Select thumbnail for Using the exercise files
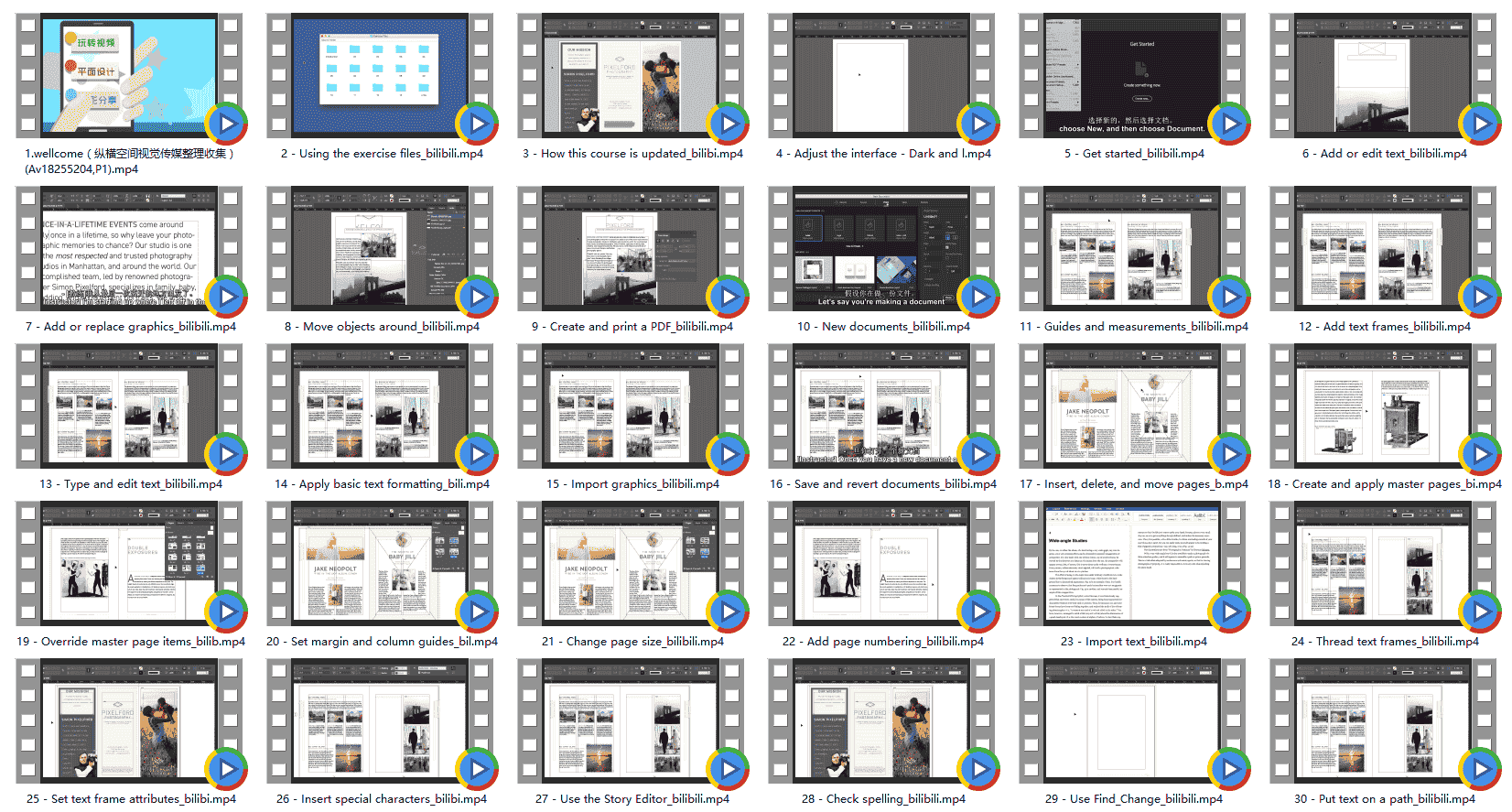The width and height of the screenshot is (1512, 812). click(x=380, y=76)
